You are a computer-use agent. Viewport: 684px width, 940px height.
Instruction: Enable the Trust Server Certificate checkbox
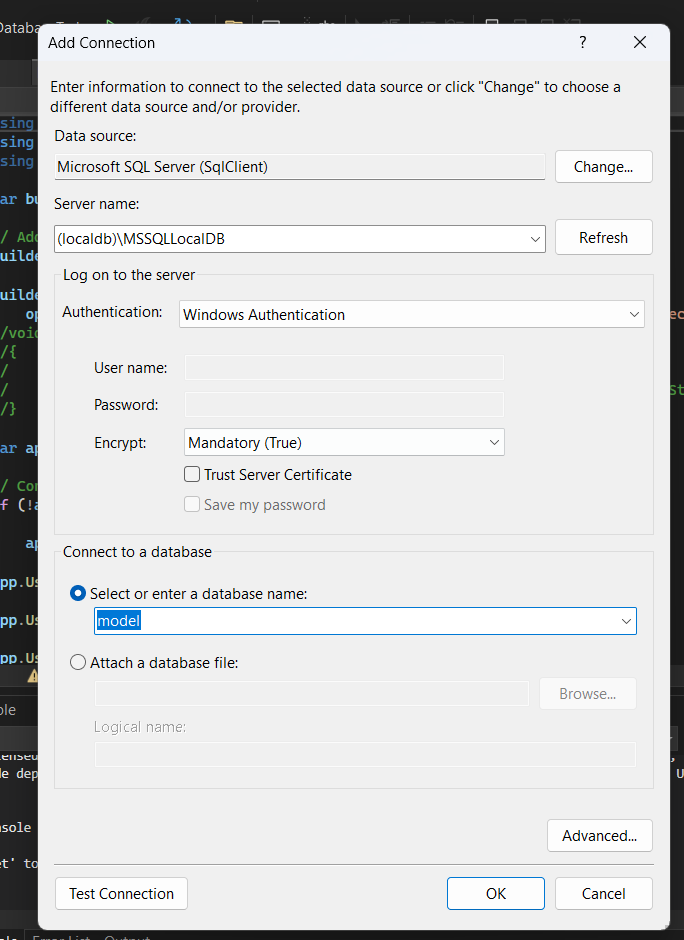(193, 475)
